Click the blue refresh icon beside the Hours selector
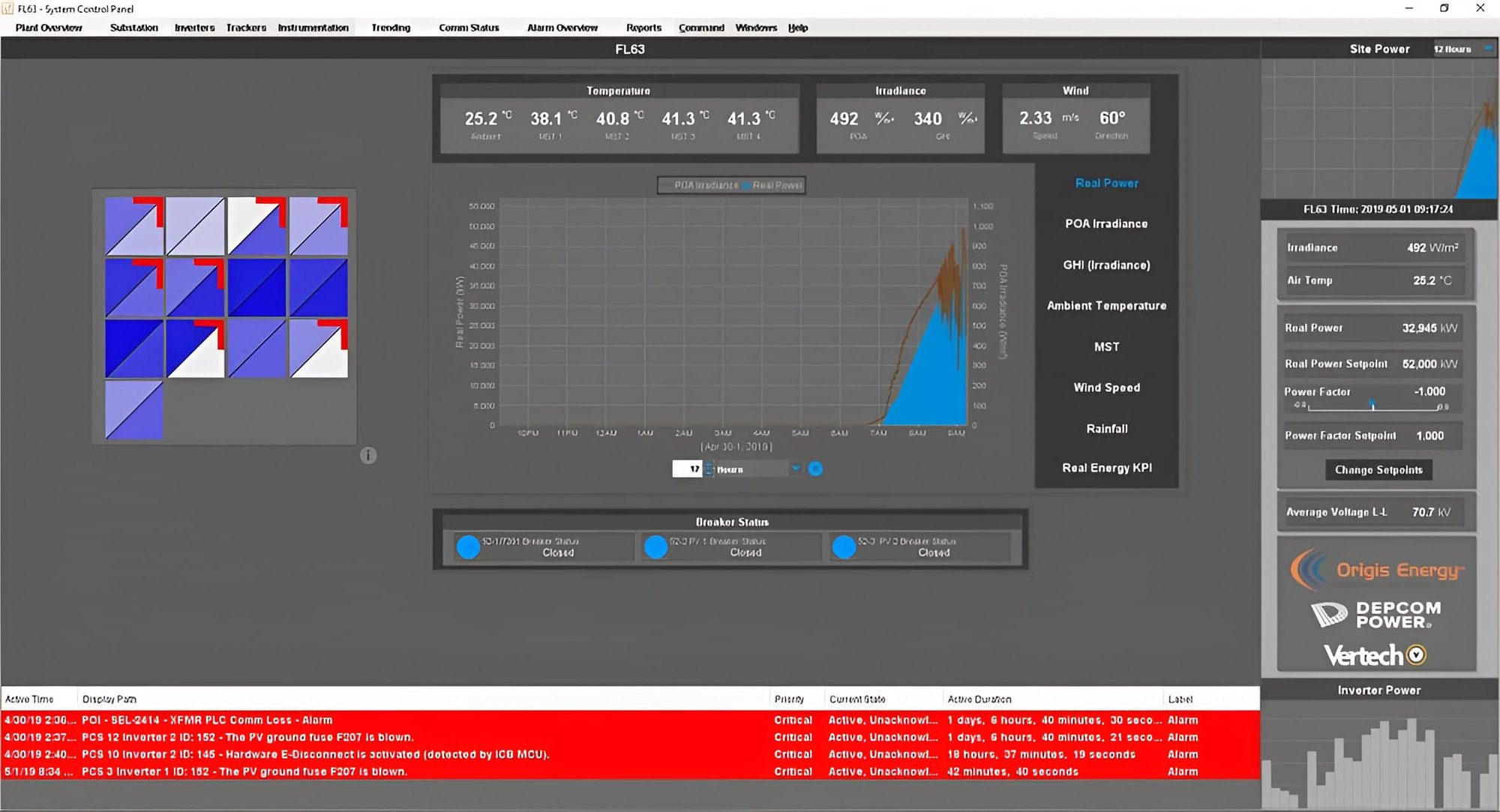 (x=816, y=469)
